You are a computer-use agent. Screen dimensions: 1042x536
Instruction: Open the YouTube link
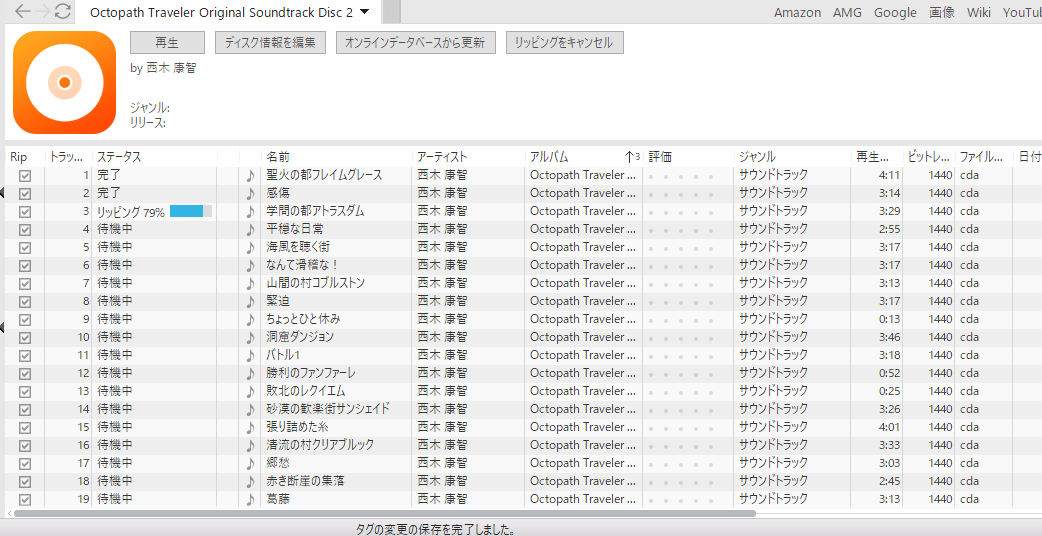1022,13
